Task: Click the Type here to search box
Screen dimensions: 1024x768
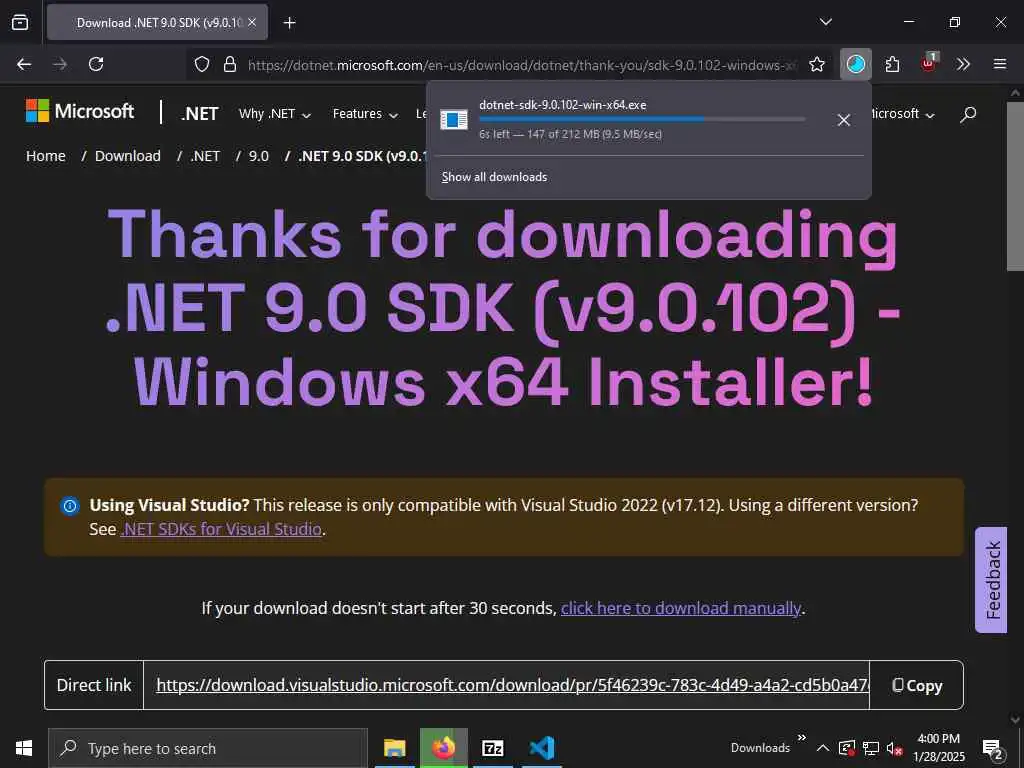Action: click(208, 748)
